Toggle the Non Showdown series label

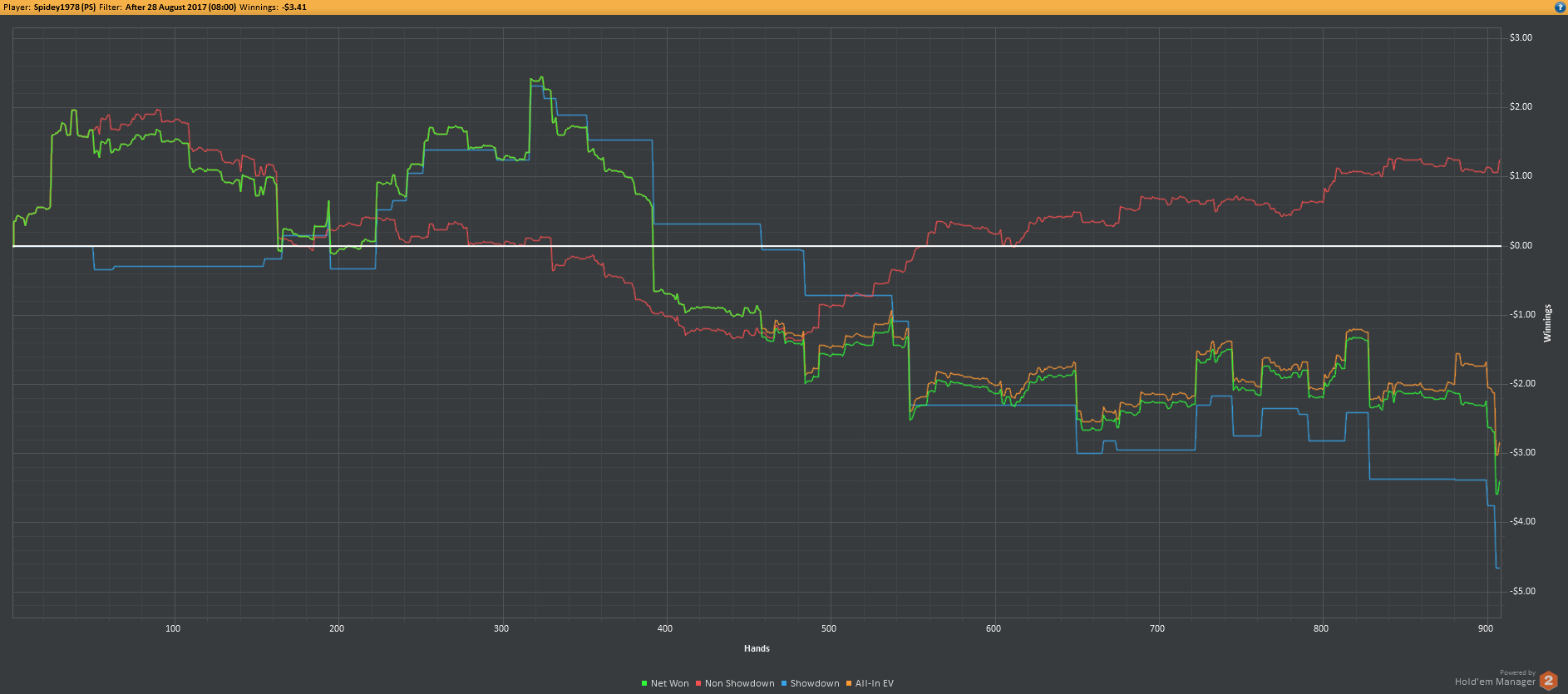[740, 683]
